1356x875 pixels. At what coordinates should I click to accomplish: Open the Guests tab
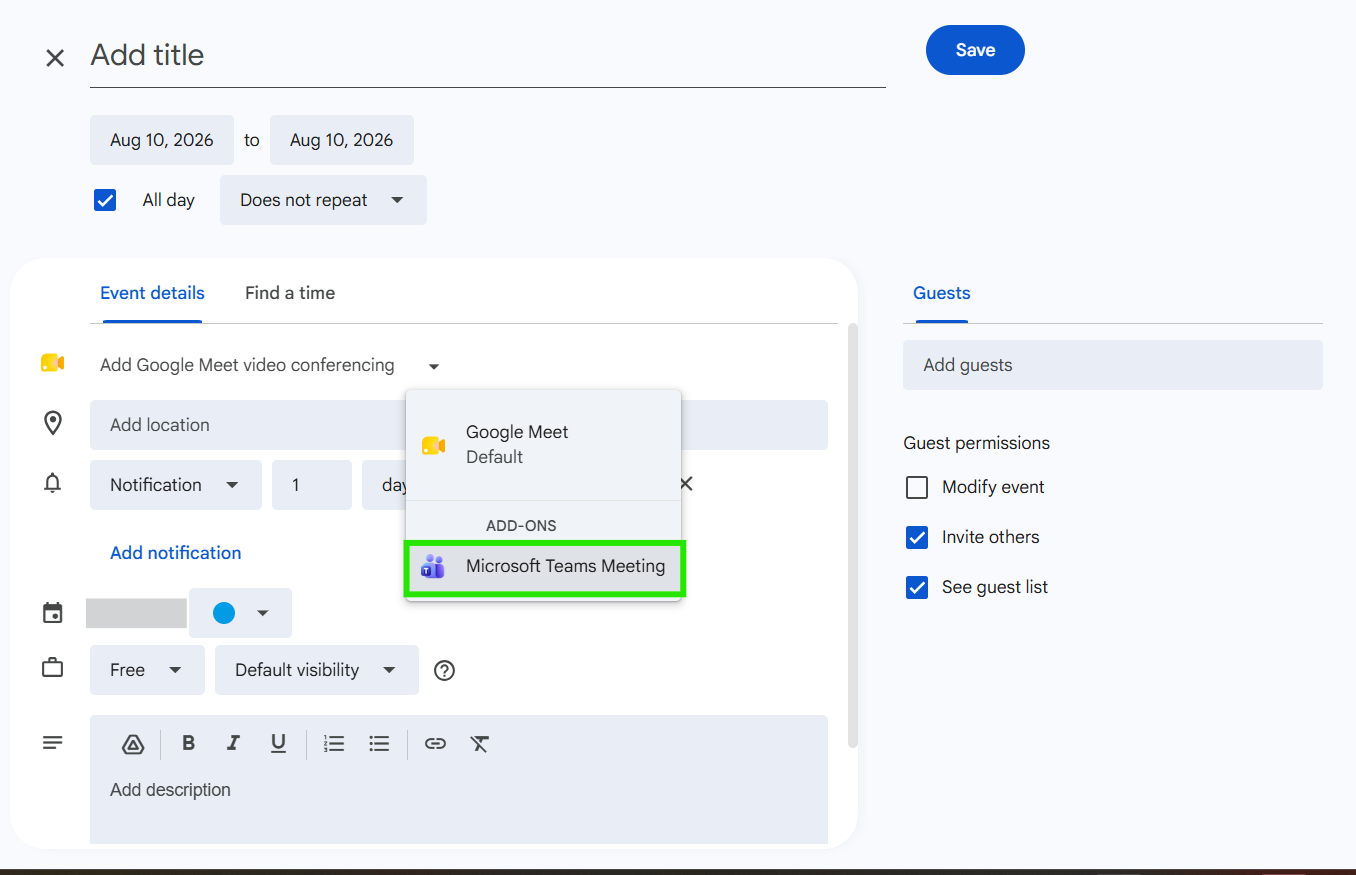[x=942, y=293]
